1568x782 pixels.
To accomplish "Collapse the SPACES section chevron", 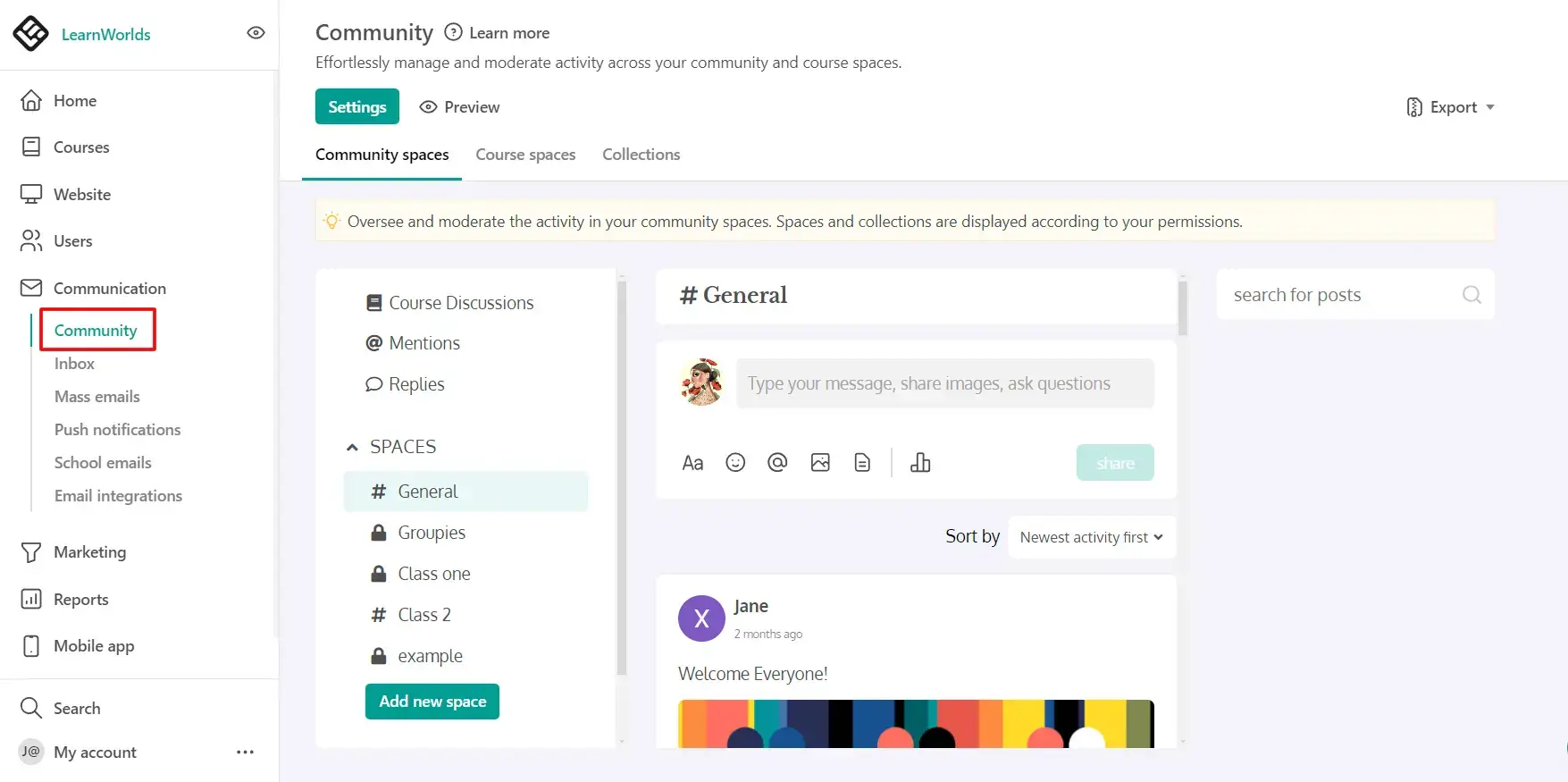I will coord(352,447).
